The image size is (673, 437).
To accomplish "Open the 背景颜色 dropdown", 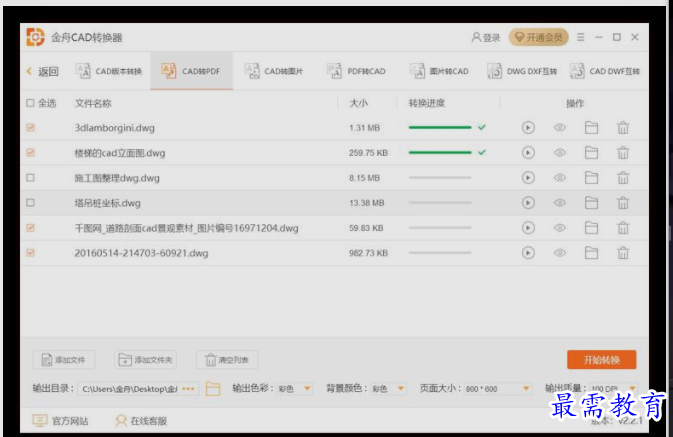I will click(x=388, y=388).
